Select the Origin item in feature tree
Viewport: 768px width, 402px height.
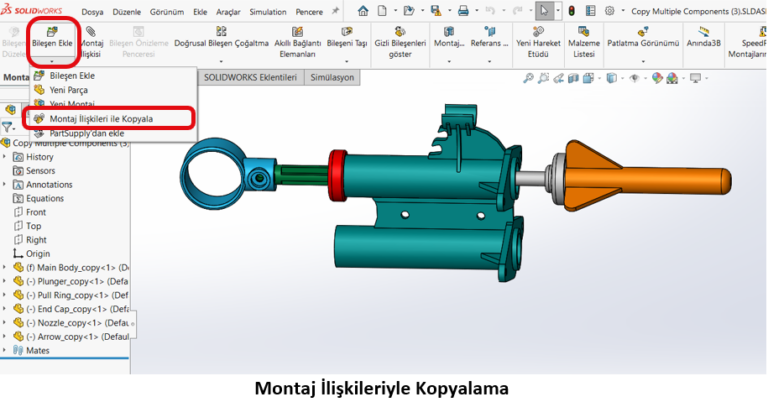pos(37,254)
